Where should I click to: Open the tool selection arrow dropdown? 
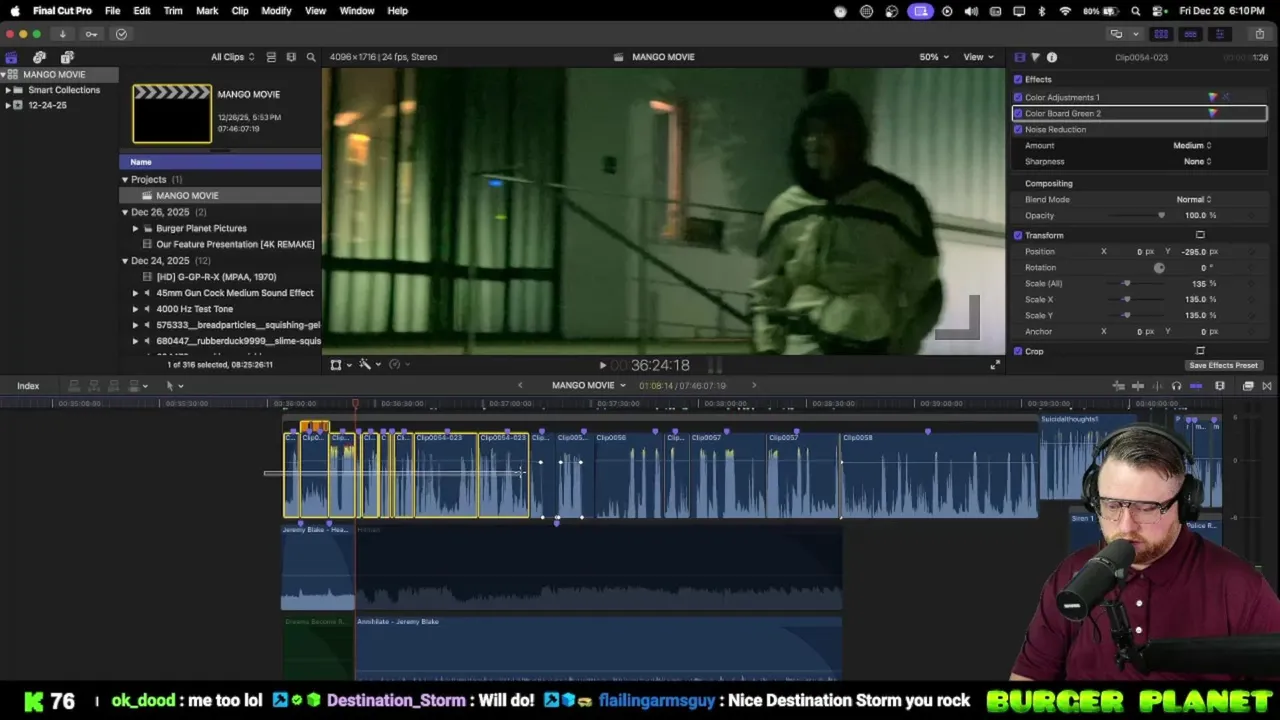click(174, 386)
